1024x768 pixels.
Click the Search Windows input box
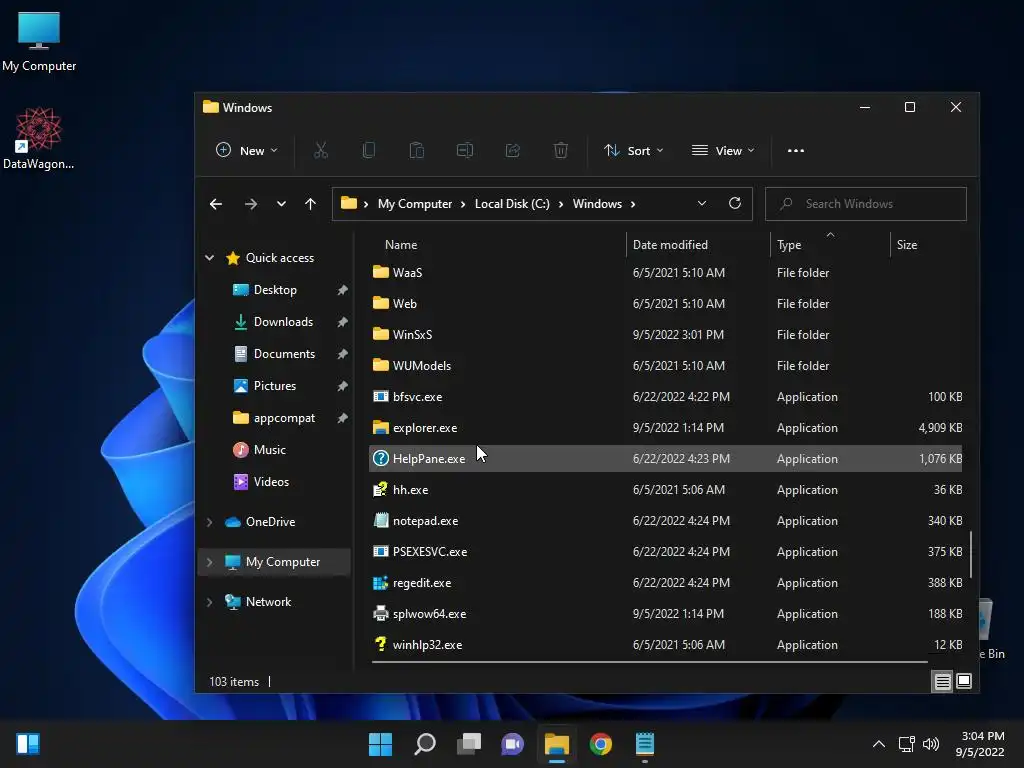coord(865,204)
